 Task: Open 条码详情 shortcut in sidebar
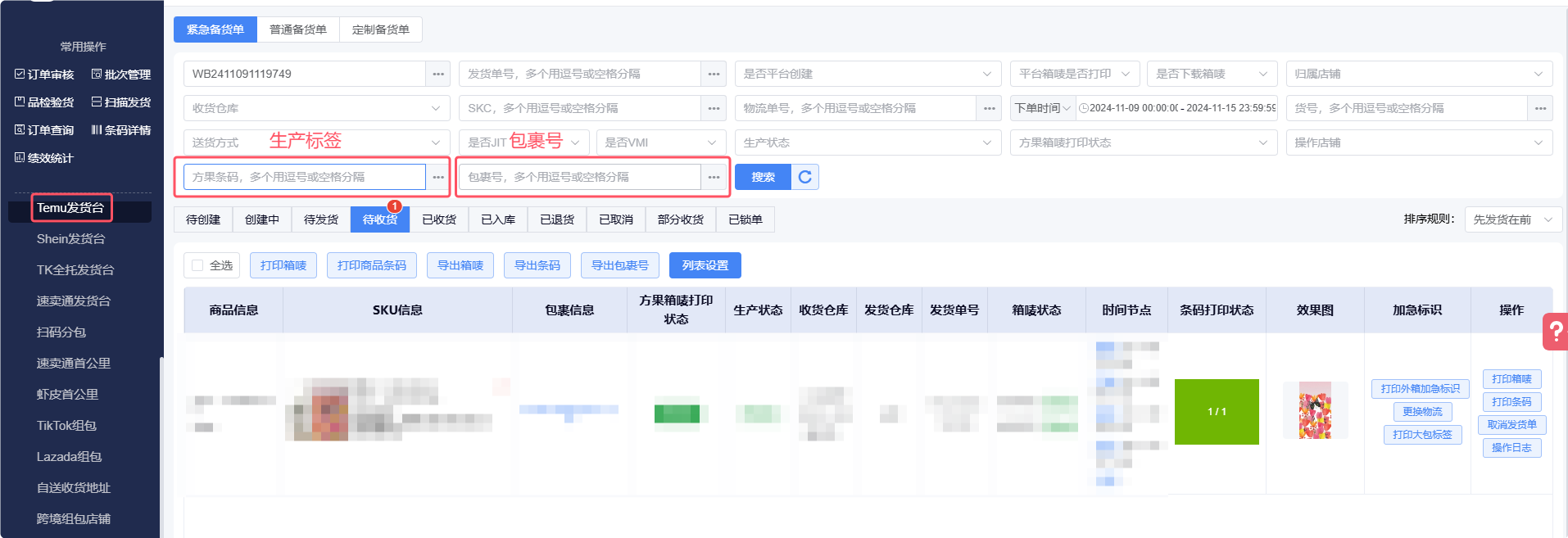click(x=121, y=130)
